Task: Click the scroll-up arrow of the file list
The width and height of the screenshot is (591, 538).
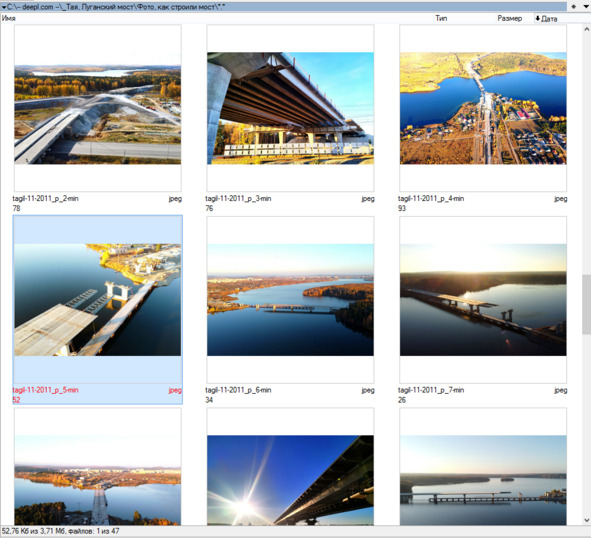Action: pyautogui.click(x=586, y=29)
